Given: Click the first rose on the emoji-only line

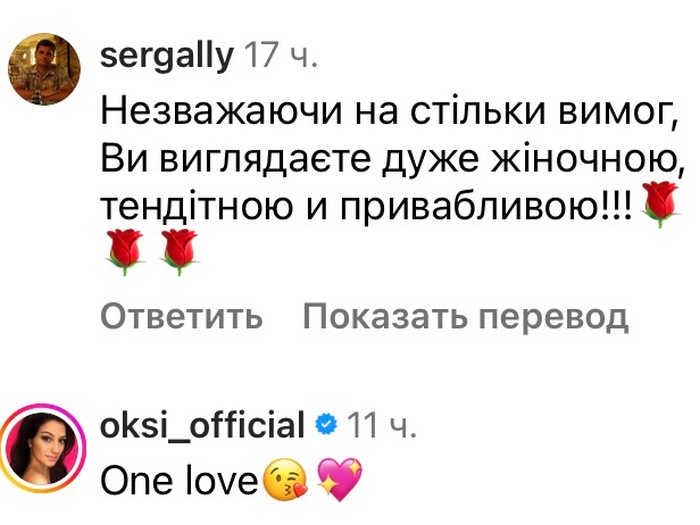Looking at the screenshot, I should pyautogui.click(x=125, y=252).
